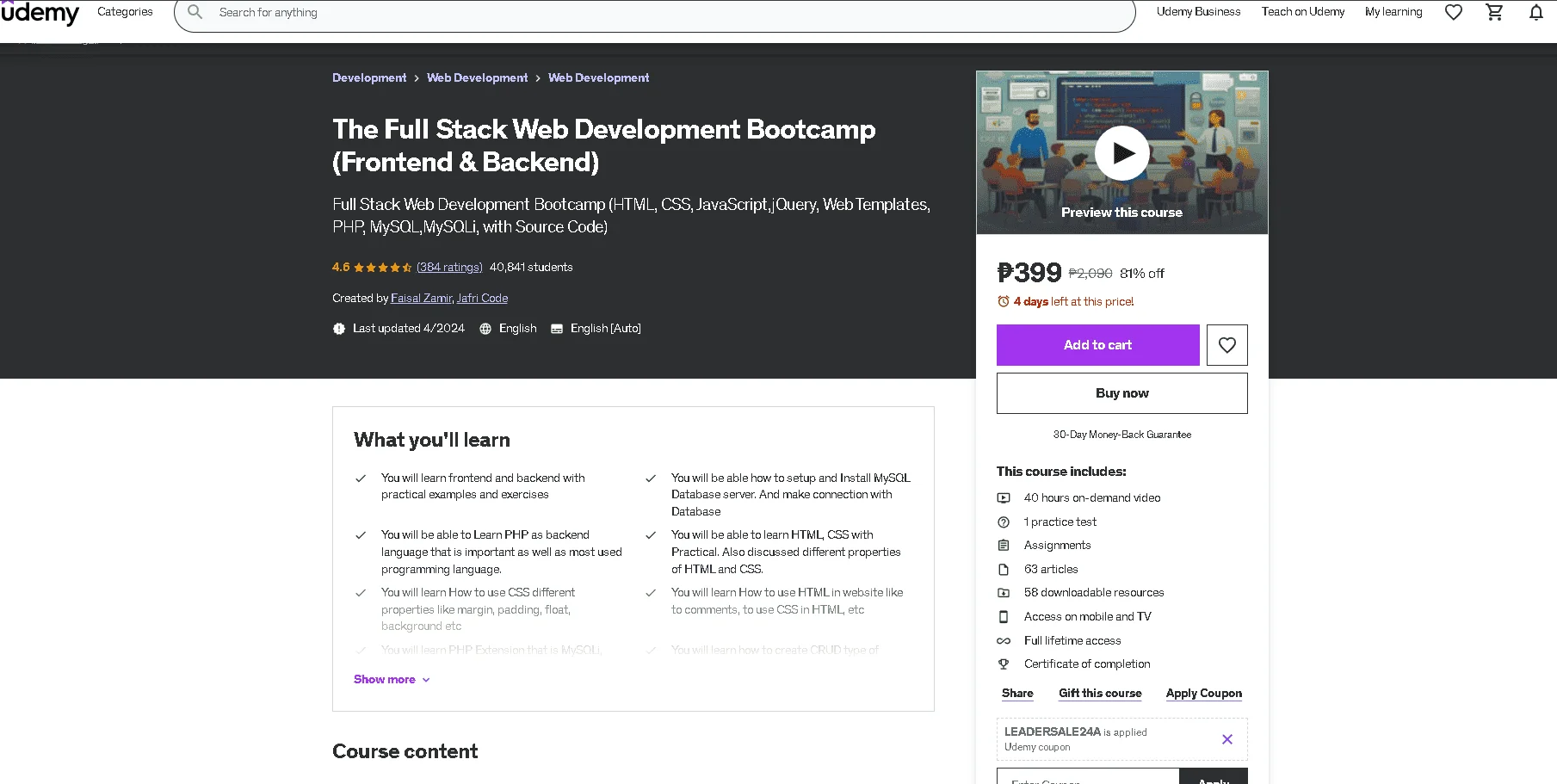Screen dimensions: 1557x784
Task: Click the 81% off text
Action: (1142, 274)
